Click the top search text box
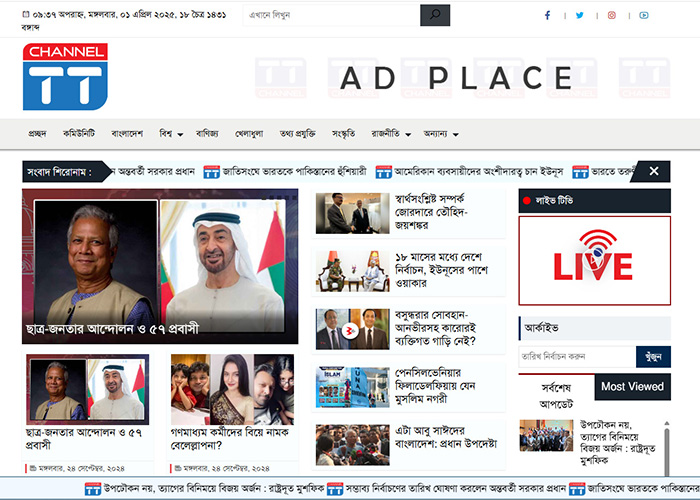The image size is (700, 500). (331, 15)
